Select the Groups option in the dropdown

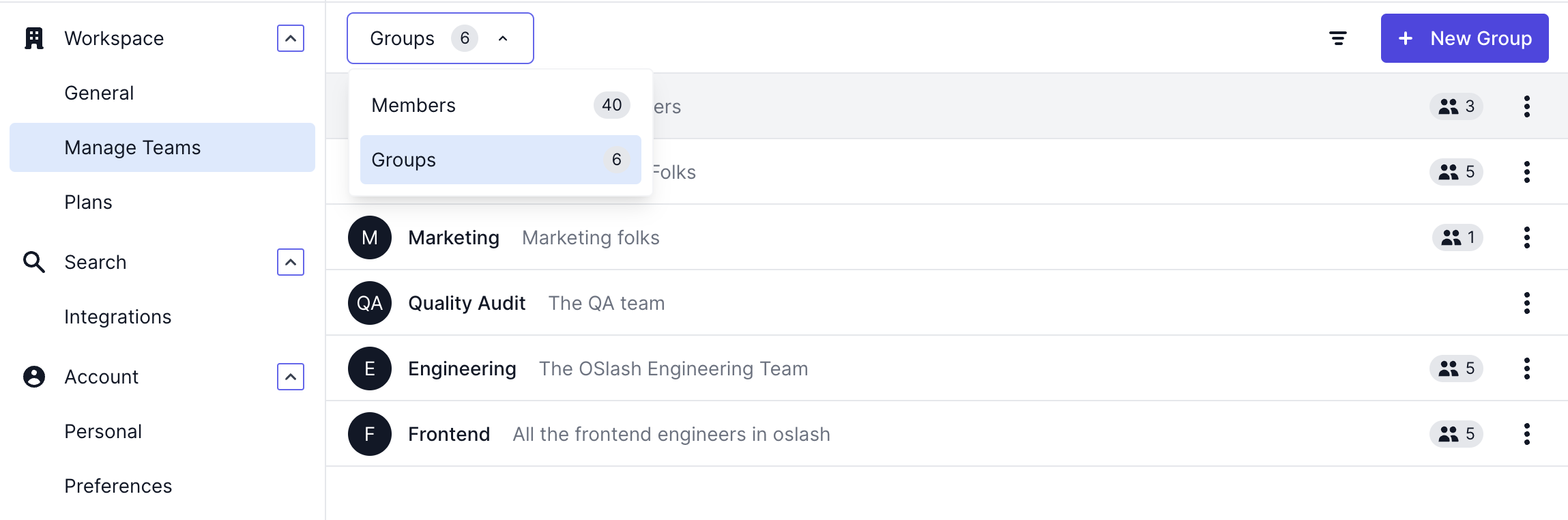coord(500,160)
